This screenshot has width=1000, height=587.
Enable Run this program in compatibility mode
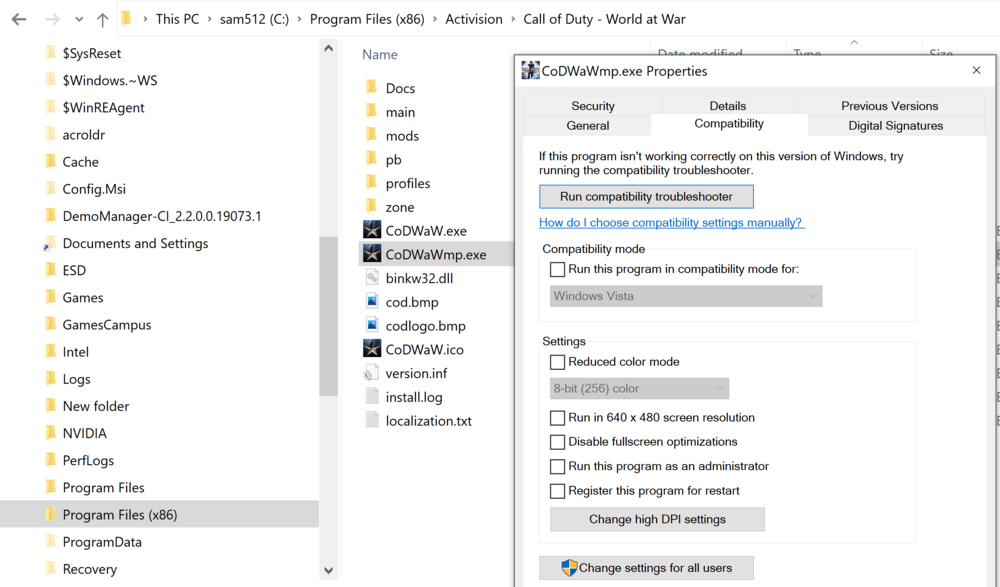click(558, 270)
